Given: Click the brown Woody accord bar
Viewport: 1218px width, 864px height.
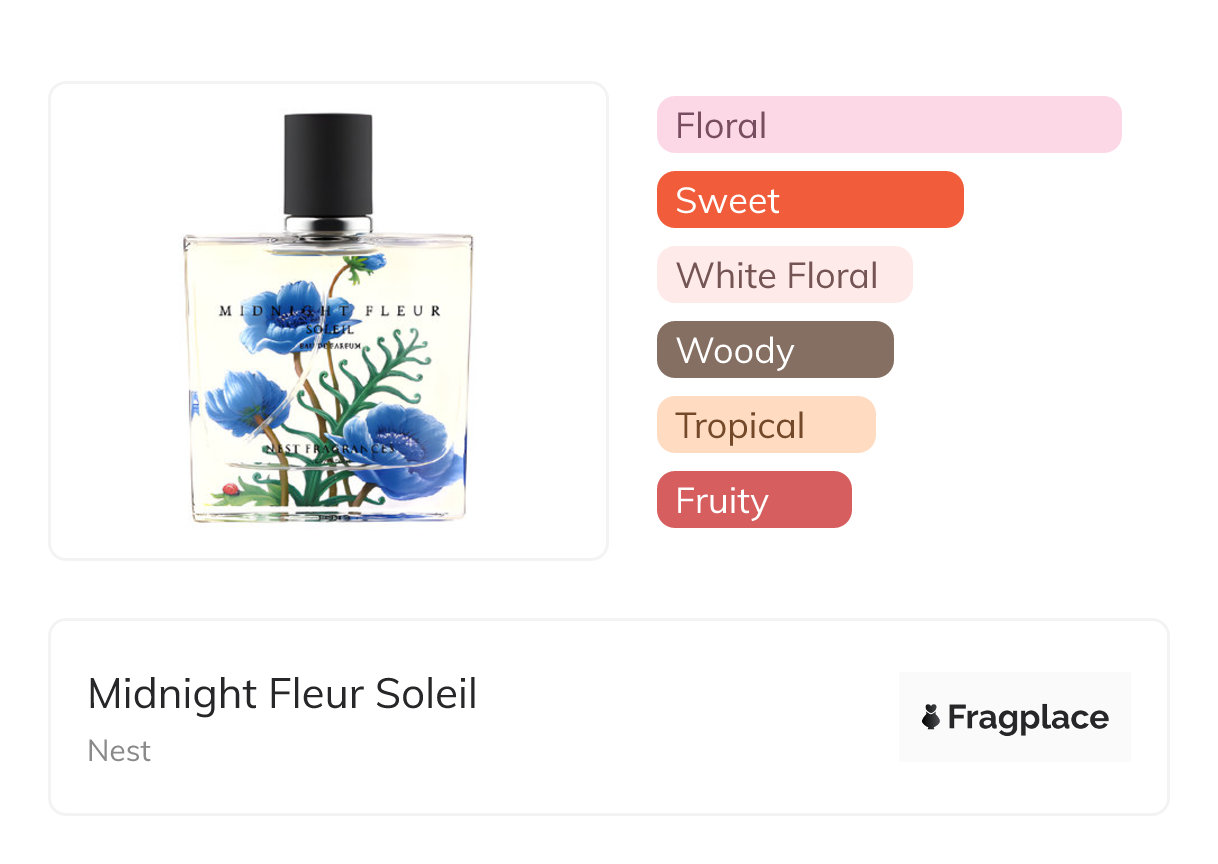Looking at the screenshot, I should 774,350.
